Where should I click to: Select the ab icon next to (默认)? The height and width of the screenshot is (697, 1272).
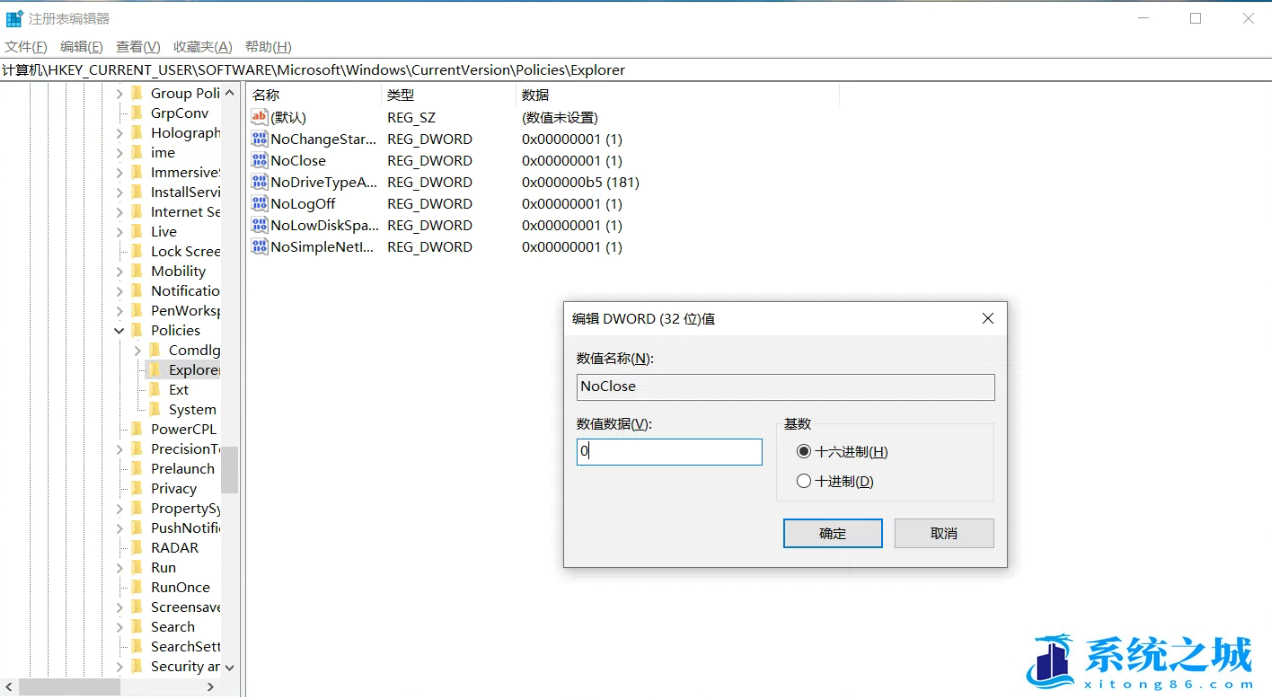258,117
